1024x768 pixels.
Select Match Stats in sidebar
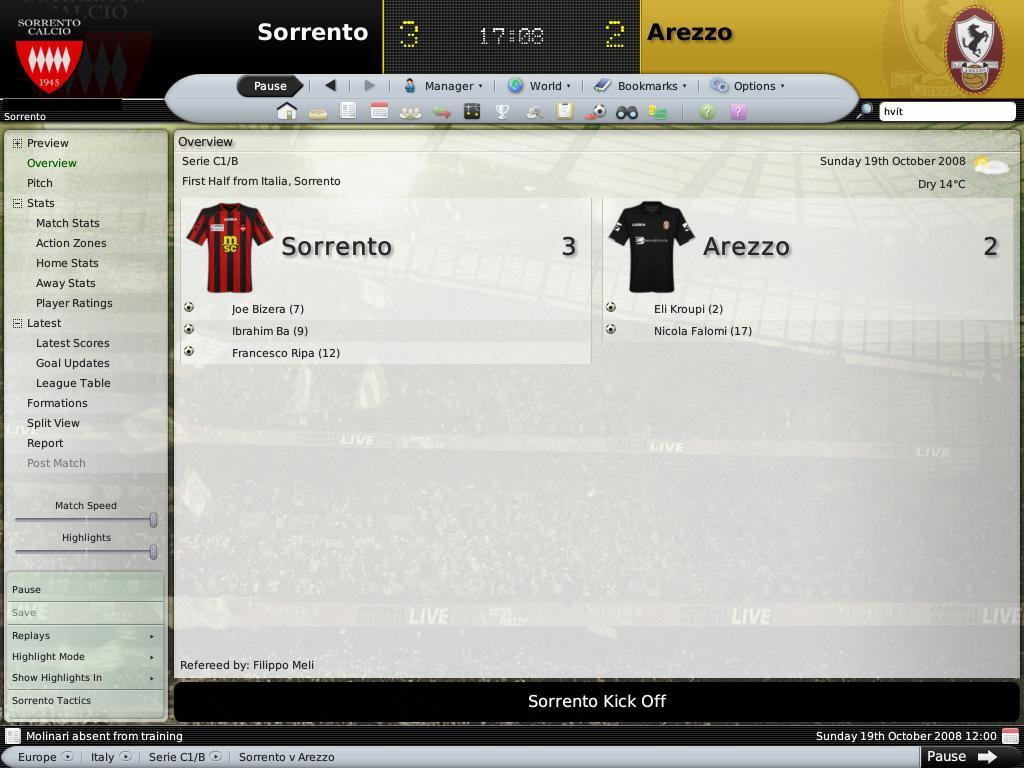click(x=67, y=223)
